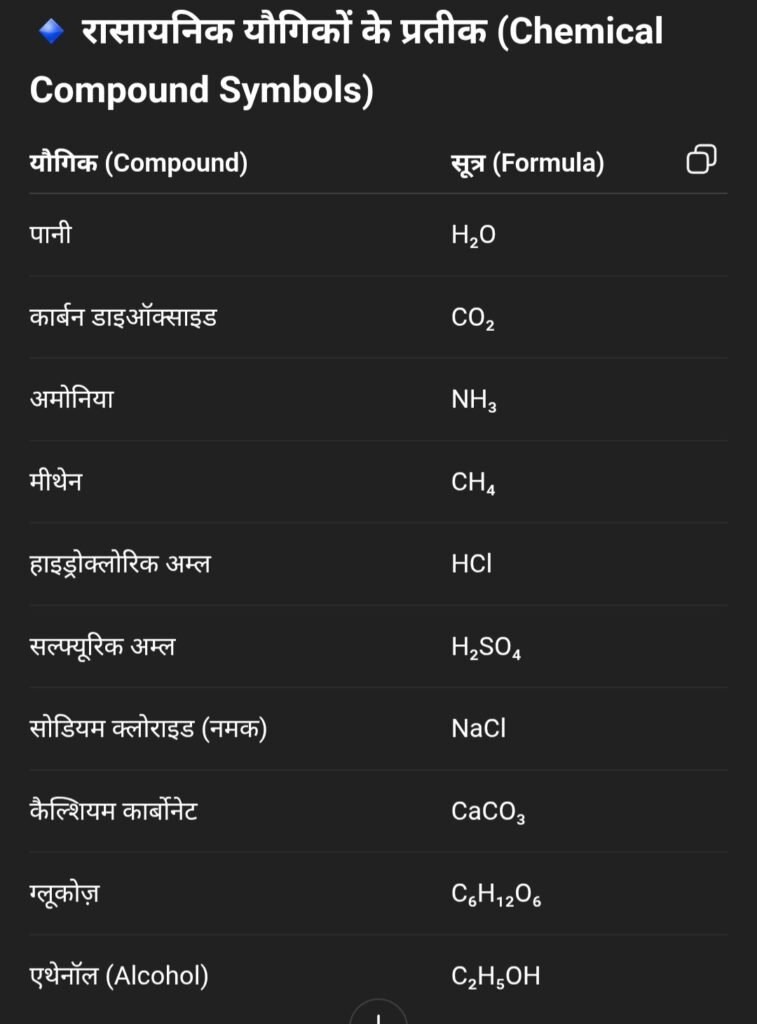Click the CH₄ formula for methane
This screenshot has height=1024, width=757.
(x=474, y=483)
